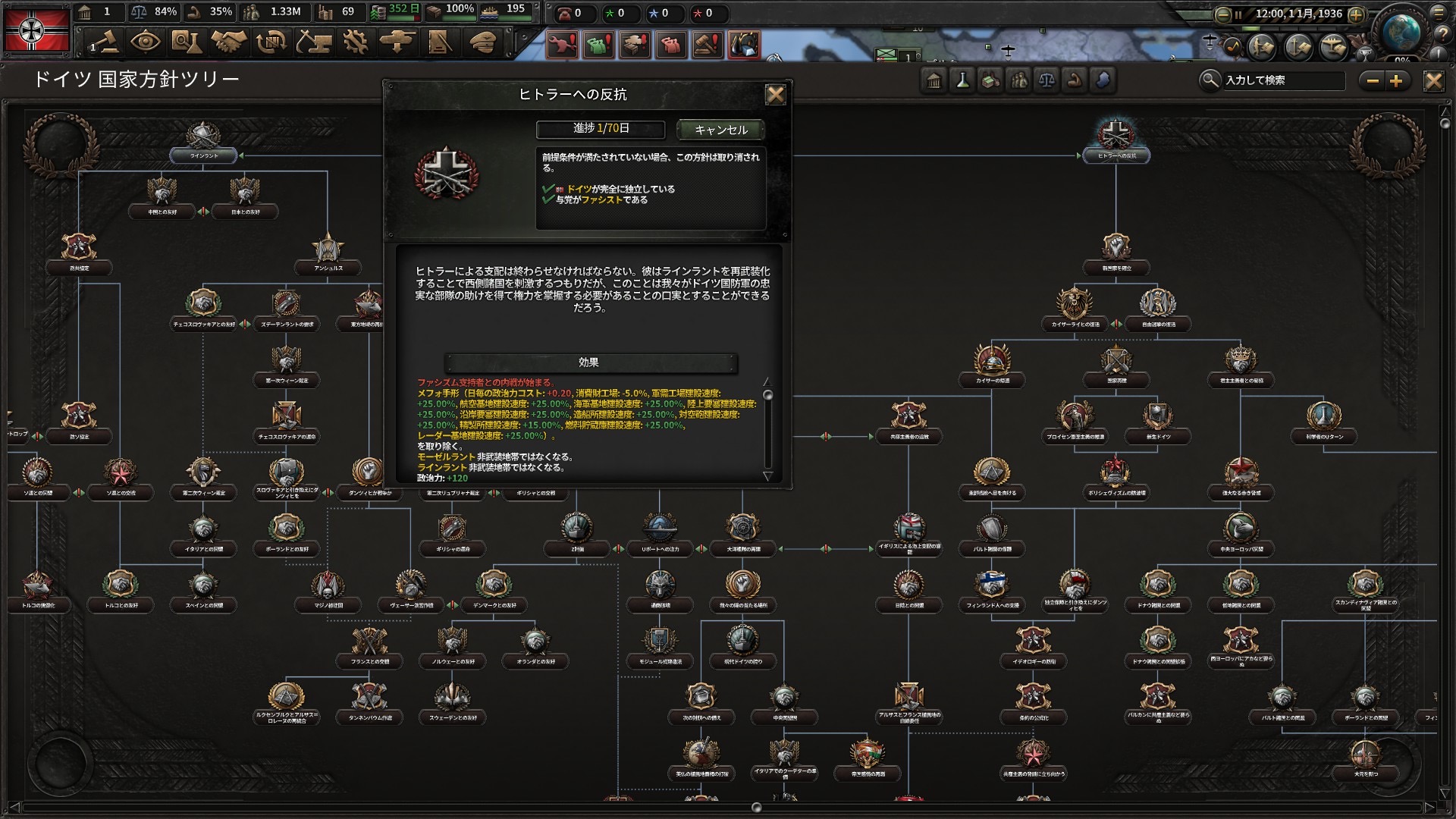Cancel the focus with キャンセル button
The image size is (1456, 819).
720,130
